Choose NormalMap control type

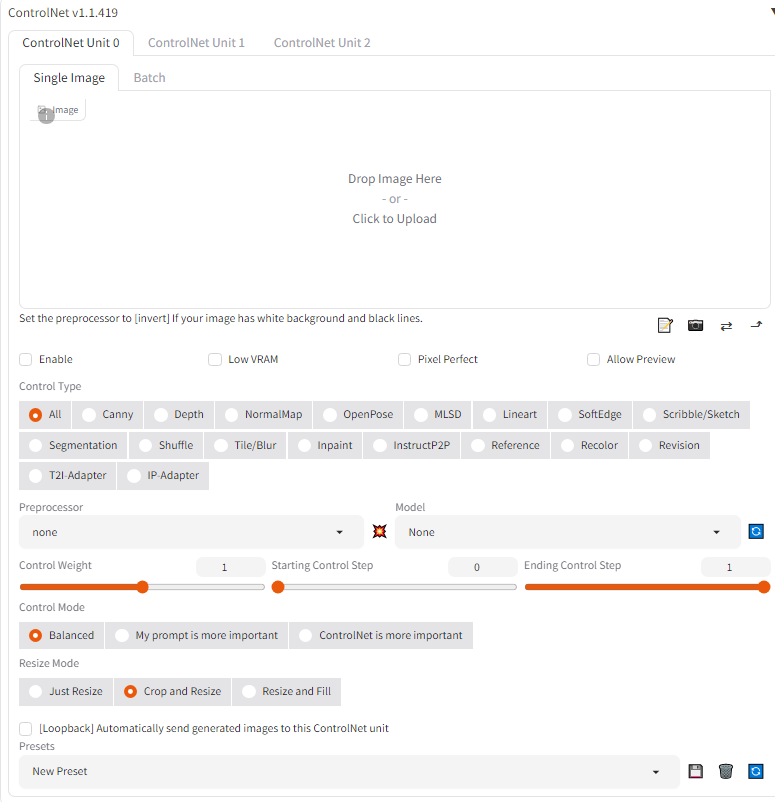(263, 415)
